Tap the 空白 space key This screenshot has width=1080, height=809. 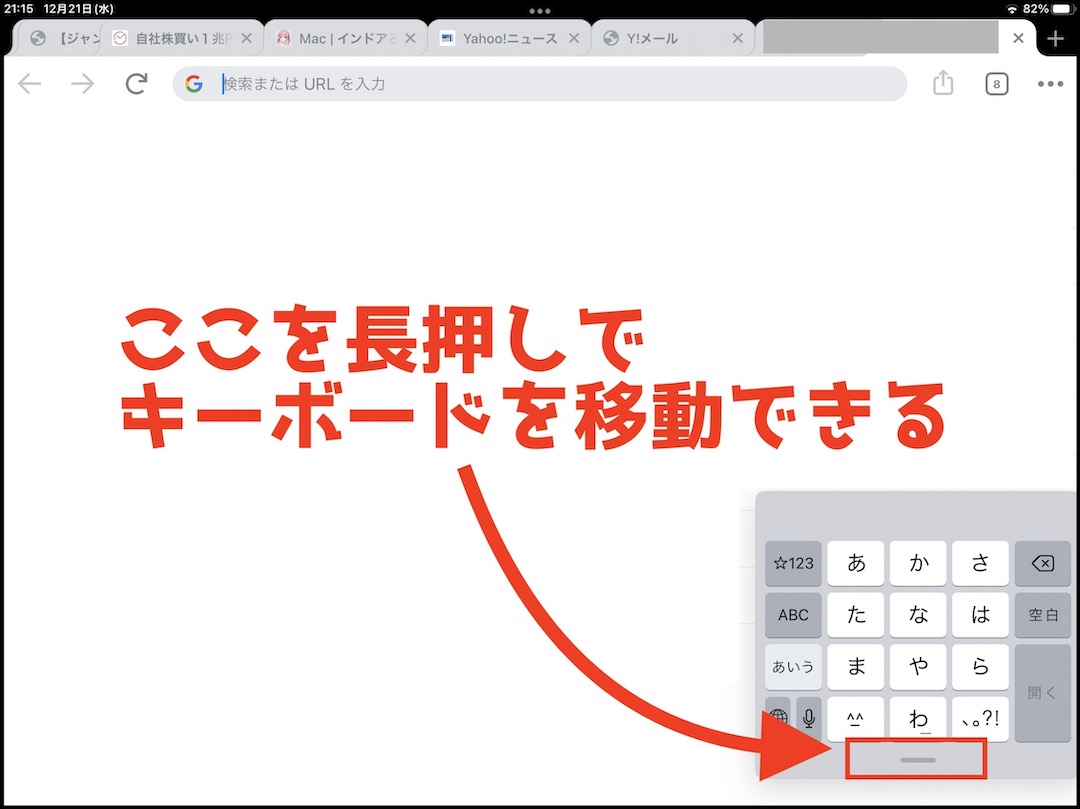click(1043, 615)
